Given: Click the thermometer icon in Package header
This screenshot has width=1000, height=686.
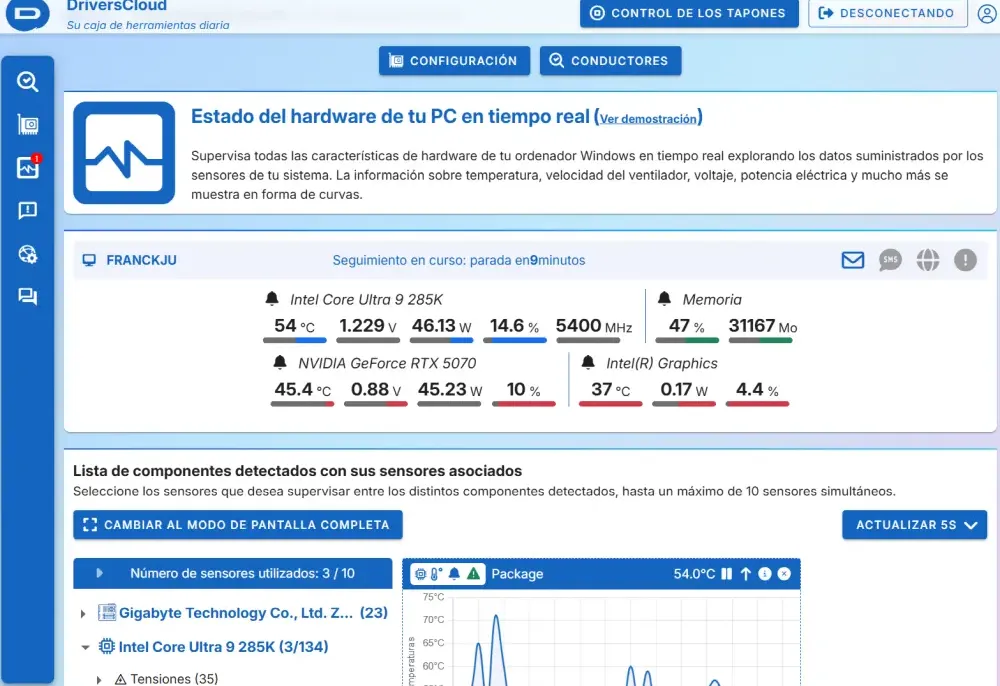Looking at the screenshot, I should click(x=436, y=574).
